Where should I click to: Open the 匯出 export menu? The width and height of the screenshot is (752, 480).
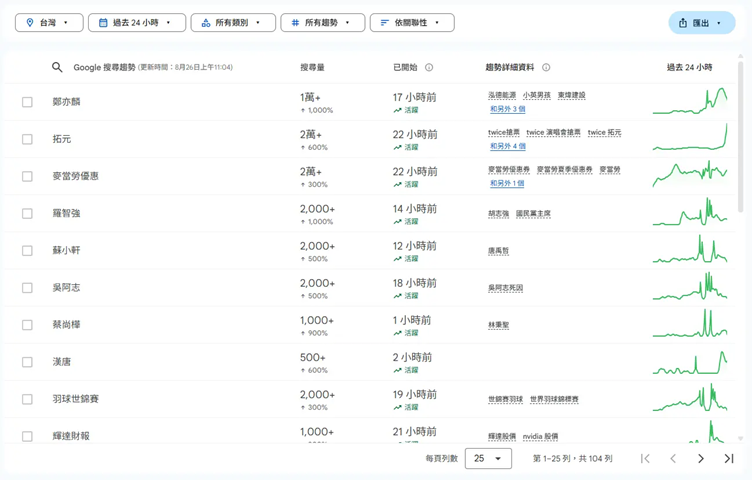pyautogui.click(x=702, y=23)
